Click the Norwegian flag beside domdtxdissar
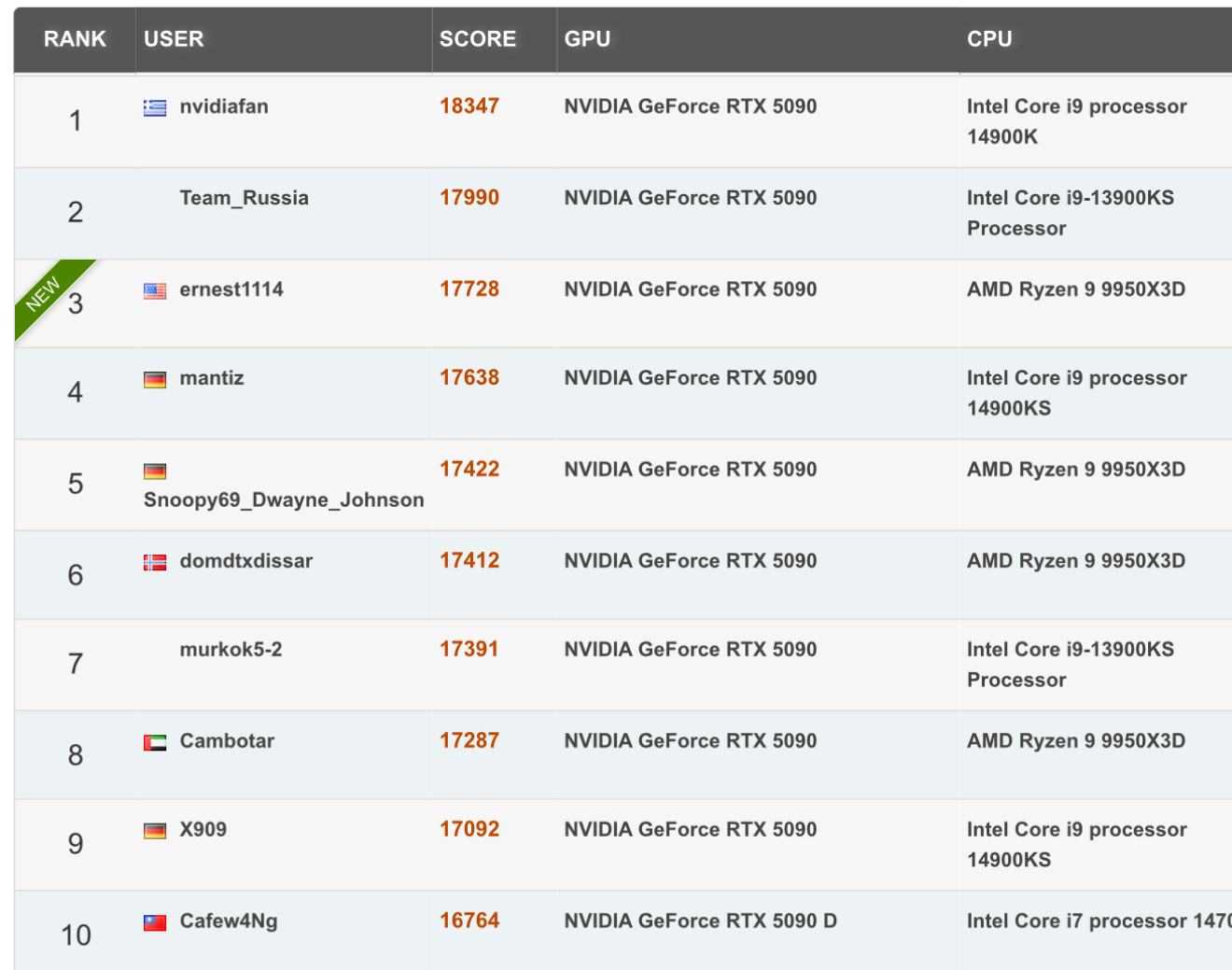Image resolution: width=1232 pixels, height=970 pixels. (155, 562)
